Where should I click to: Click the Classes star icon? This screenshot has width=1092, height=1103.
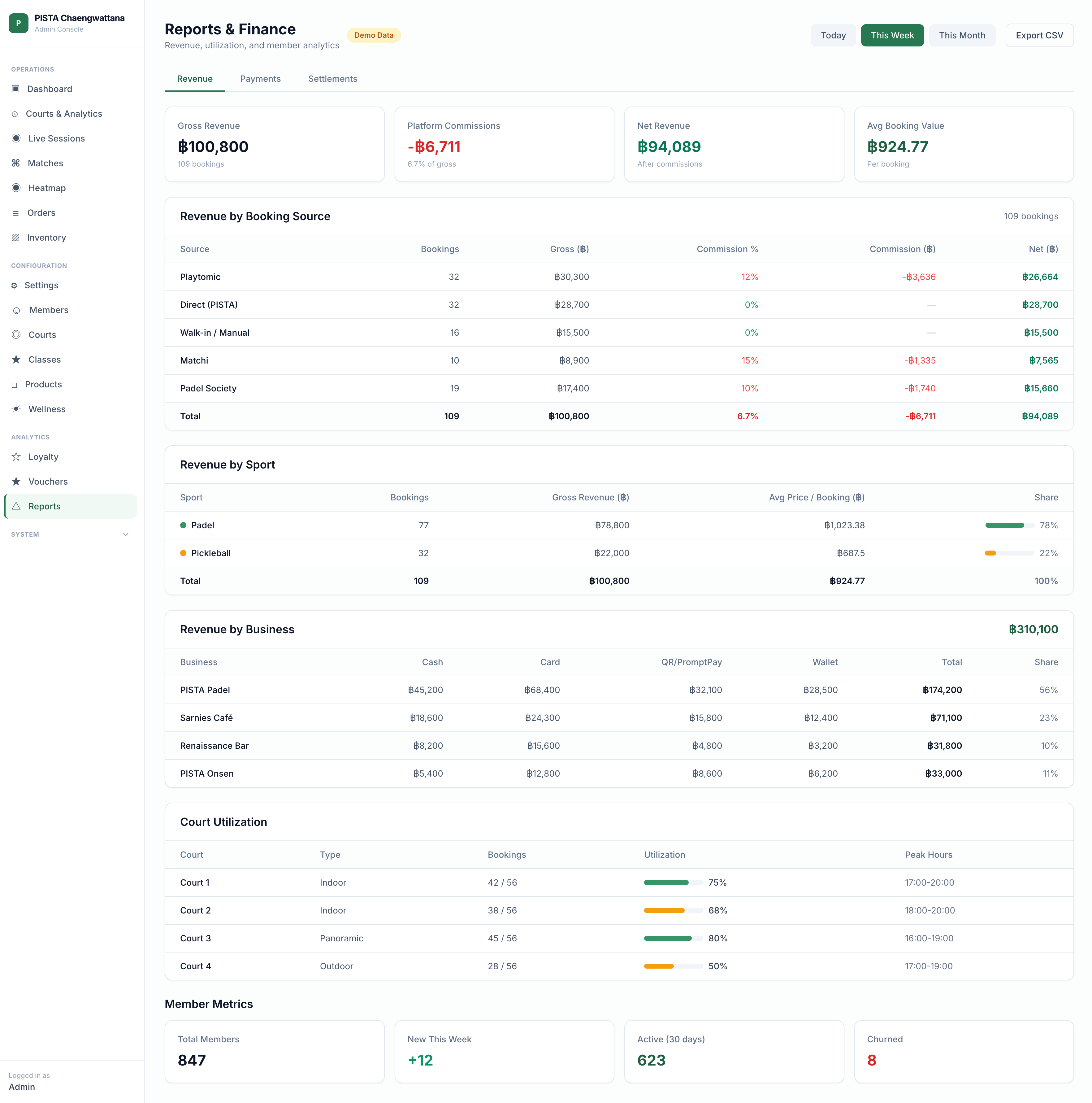(16, 360)
